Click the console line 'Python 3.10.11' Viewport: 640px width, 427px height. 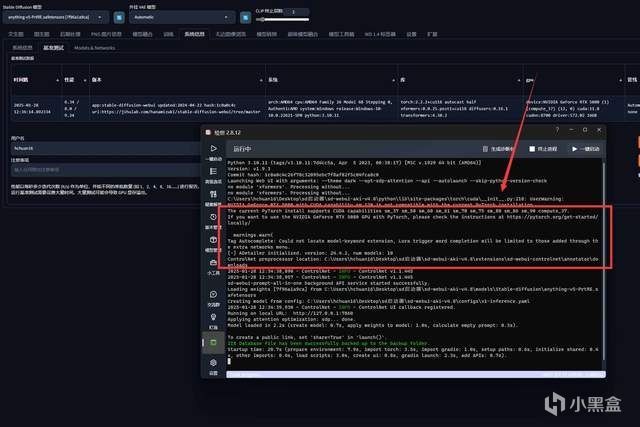coord(354,163)
